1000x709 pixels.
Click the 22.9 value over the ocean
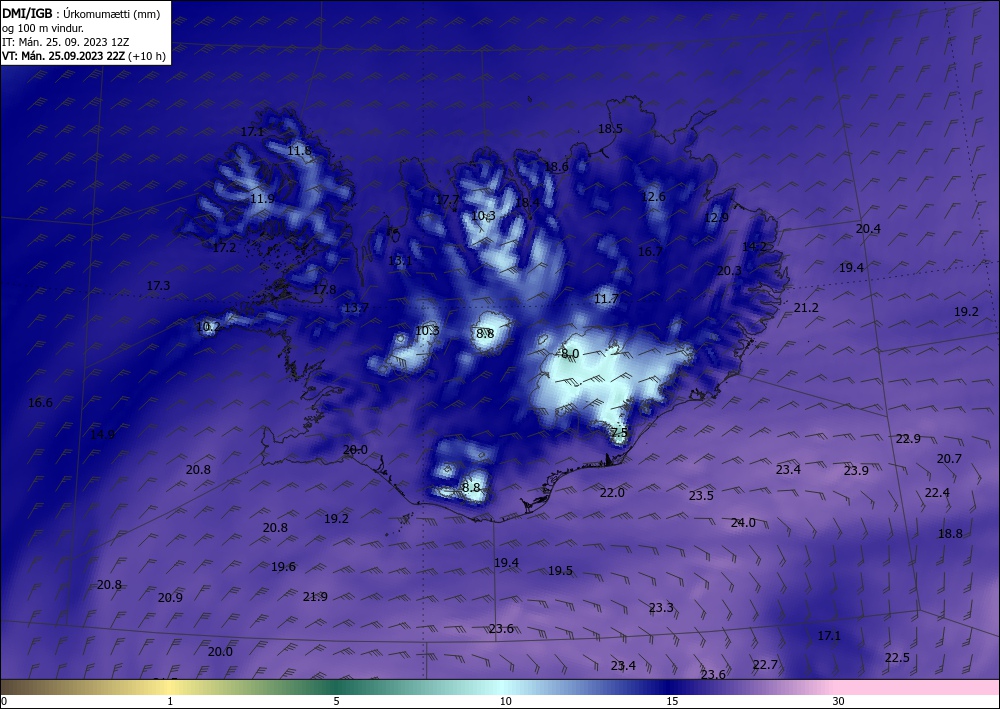(x=908, y=439)
